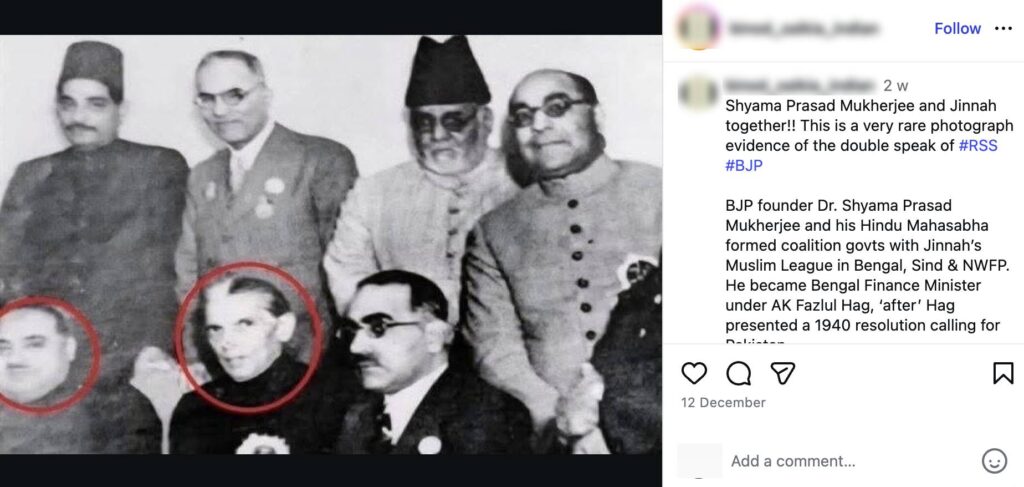Screen dimensions: 1024x487
Task: Save the post with the bookmark icon
Action: point(1002,373)
